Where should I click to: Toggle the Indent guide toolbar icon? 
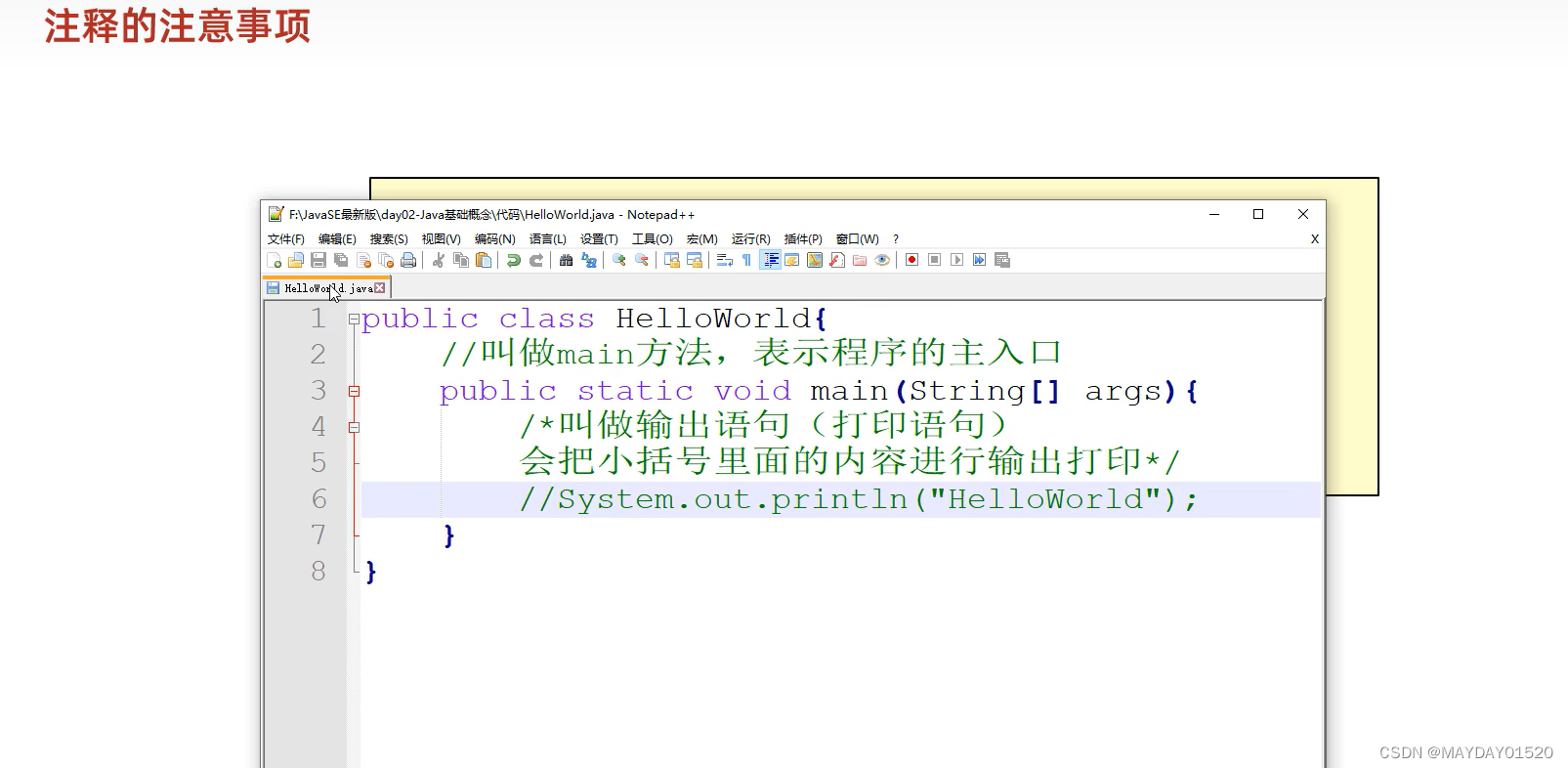click(770, 260)
